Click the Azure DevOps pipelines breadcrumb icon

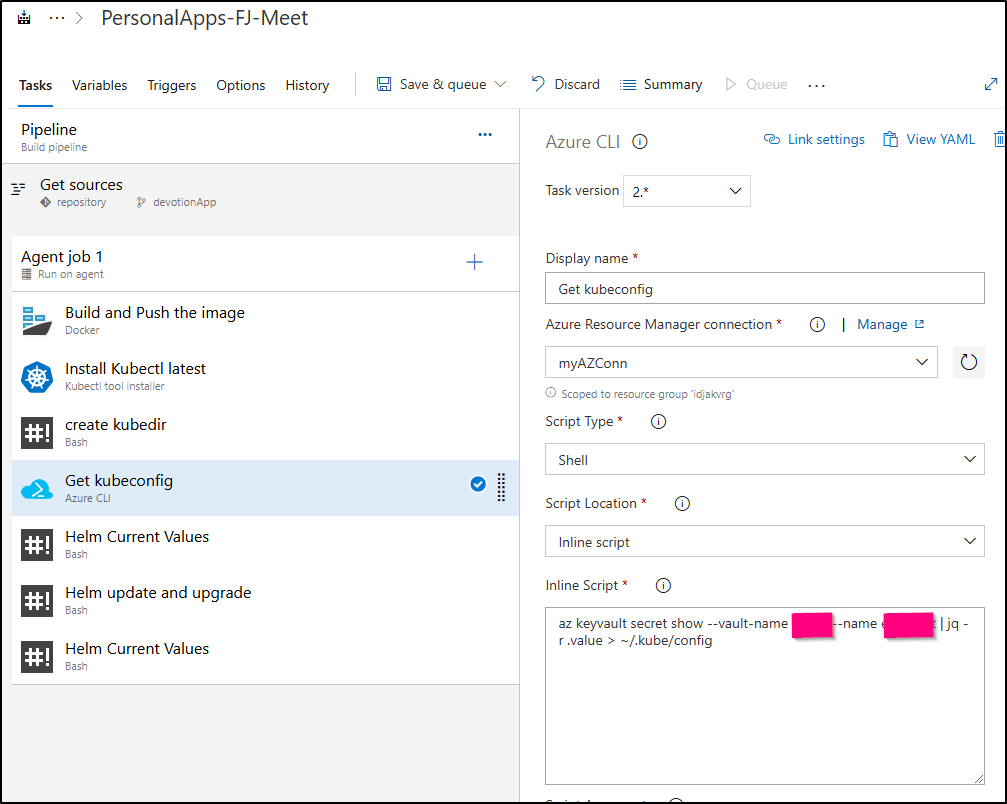pyautogui.click(x=24, y=18)
